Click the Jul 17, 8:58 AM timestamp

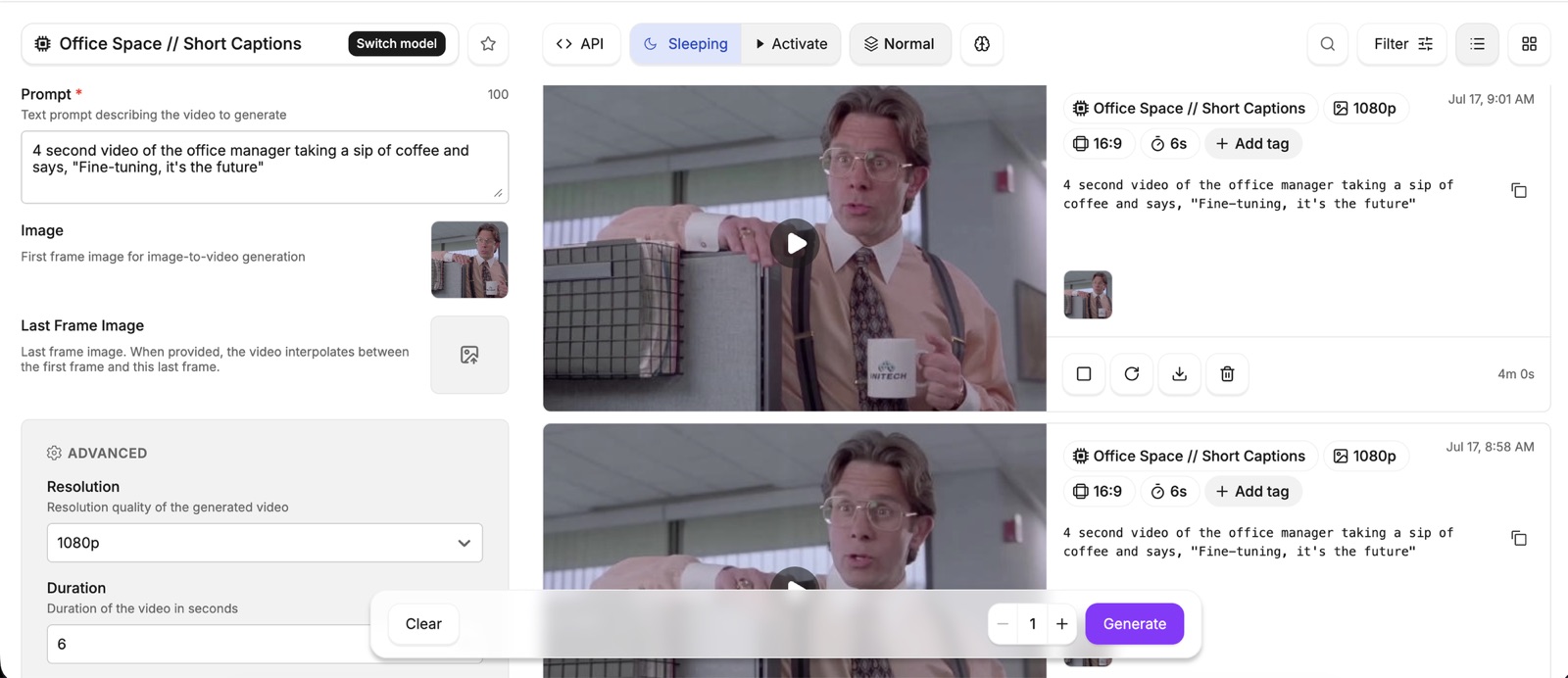tap(1490, 447)
